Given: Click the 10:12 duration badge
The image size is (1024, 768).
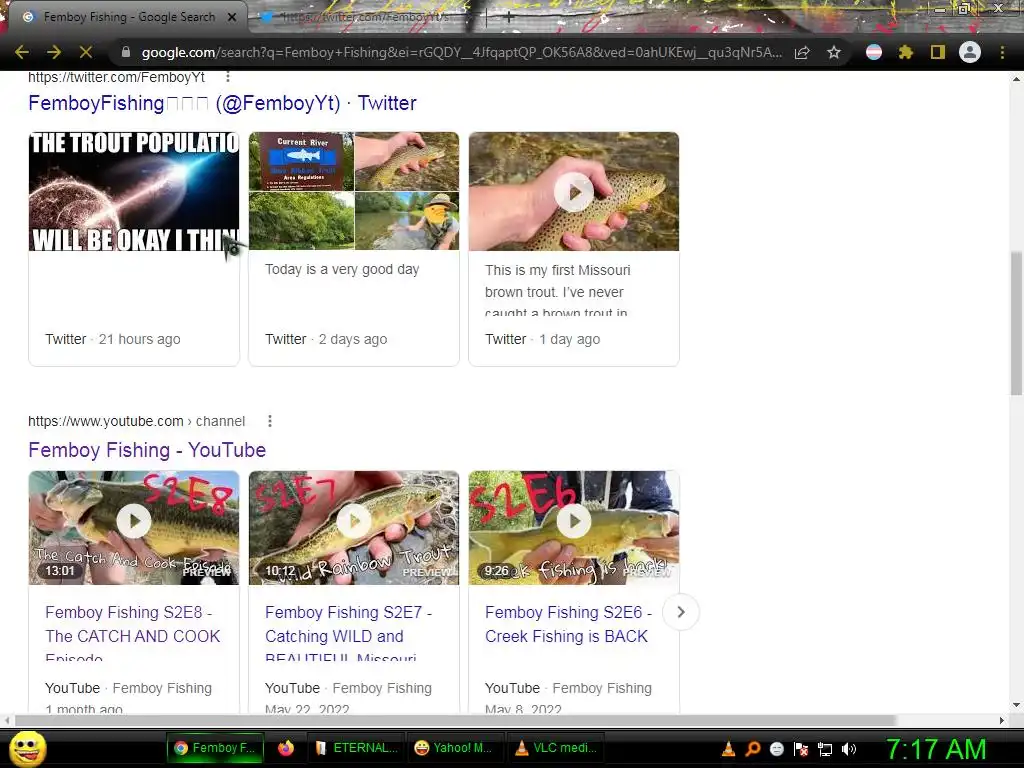Looking at the screenshot, I should (x=280, y=571).
